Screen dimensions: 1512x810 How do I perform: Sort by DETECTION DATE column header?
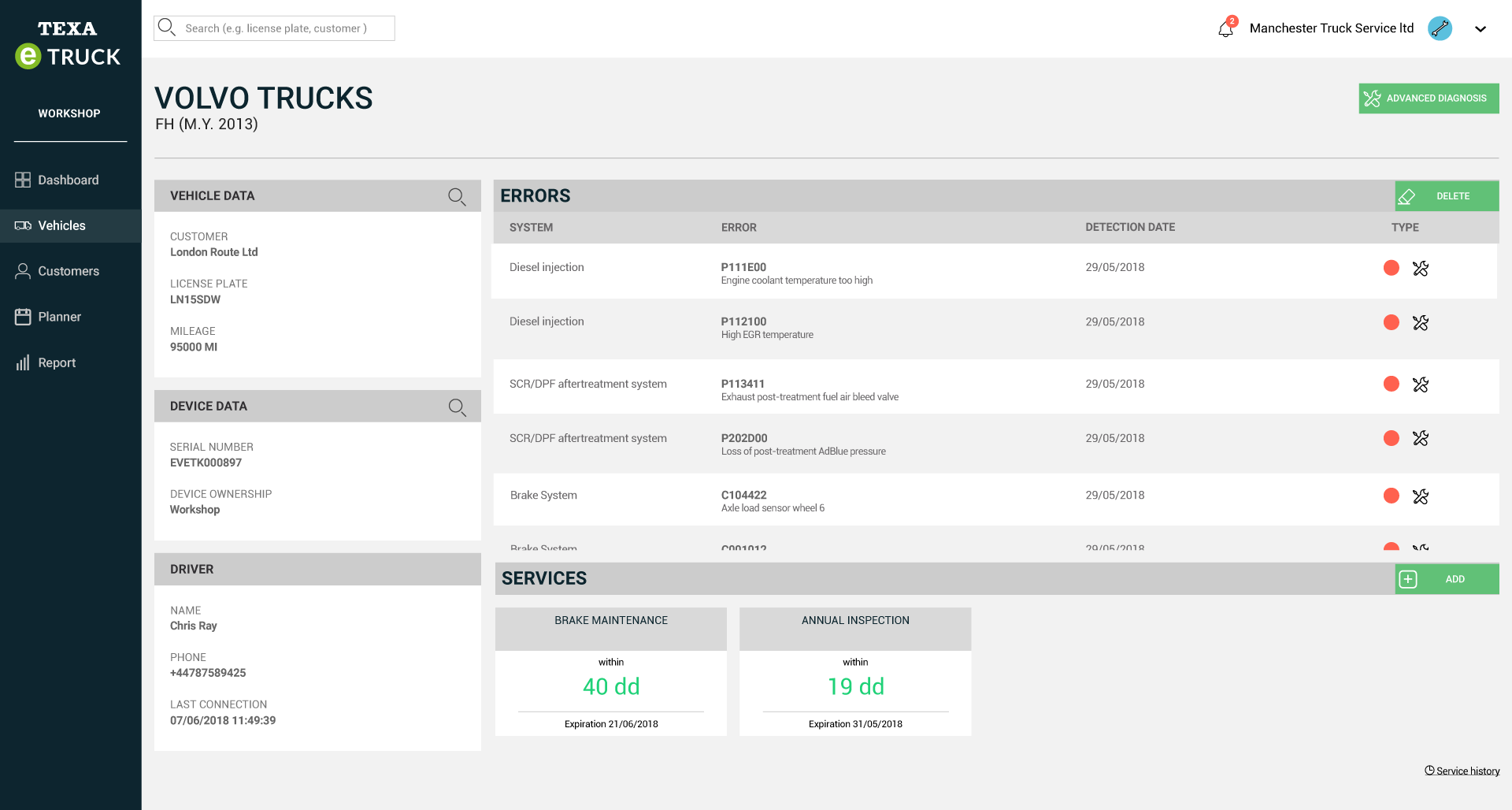coord(1130,227)
